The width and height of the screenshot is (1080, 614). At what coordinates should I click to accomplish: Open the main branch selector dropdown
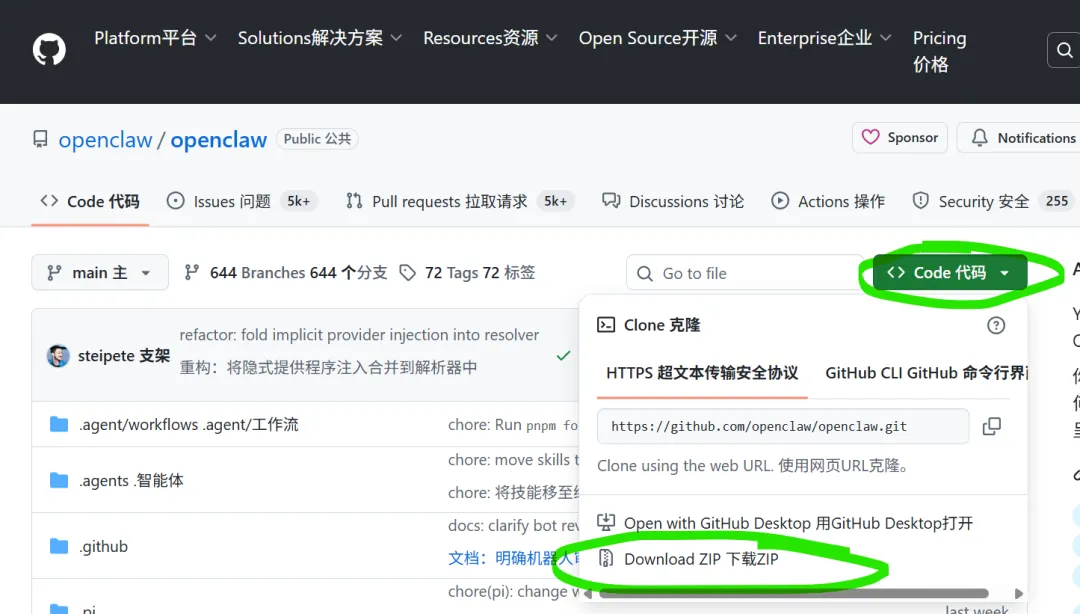[100, 272]
